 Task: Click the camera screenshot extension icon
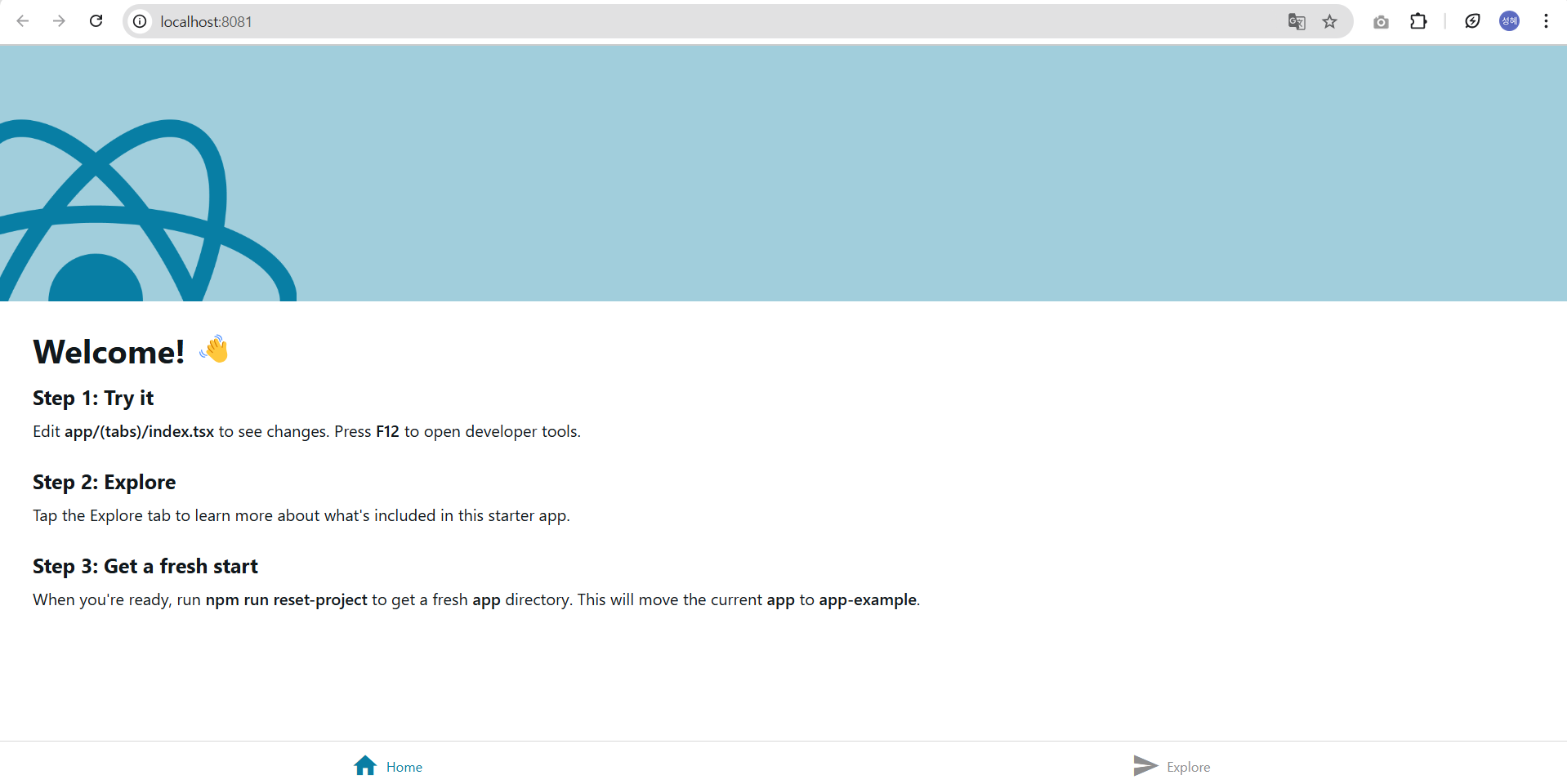click(1381, 22)
